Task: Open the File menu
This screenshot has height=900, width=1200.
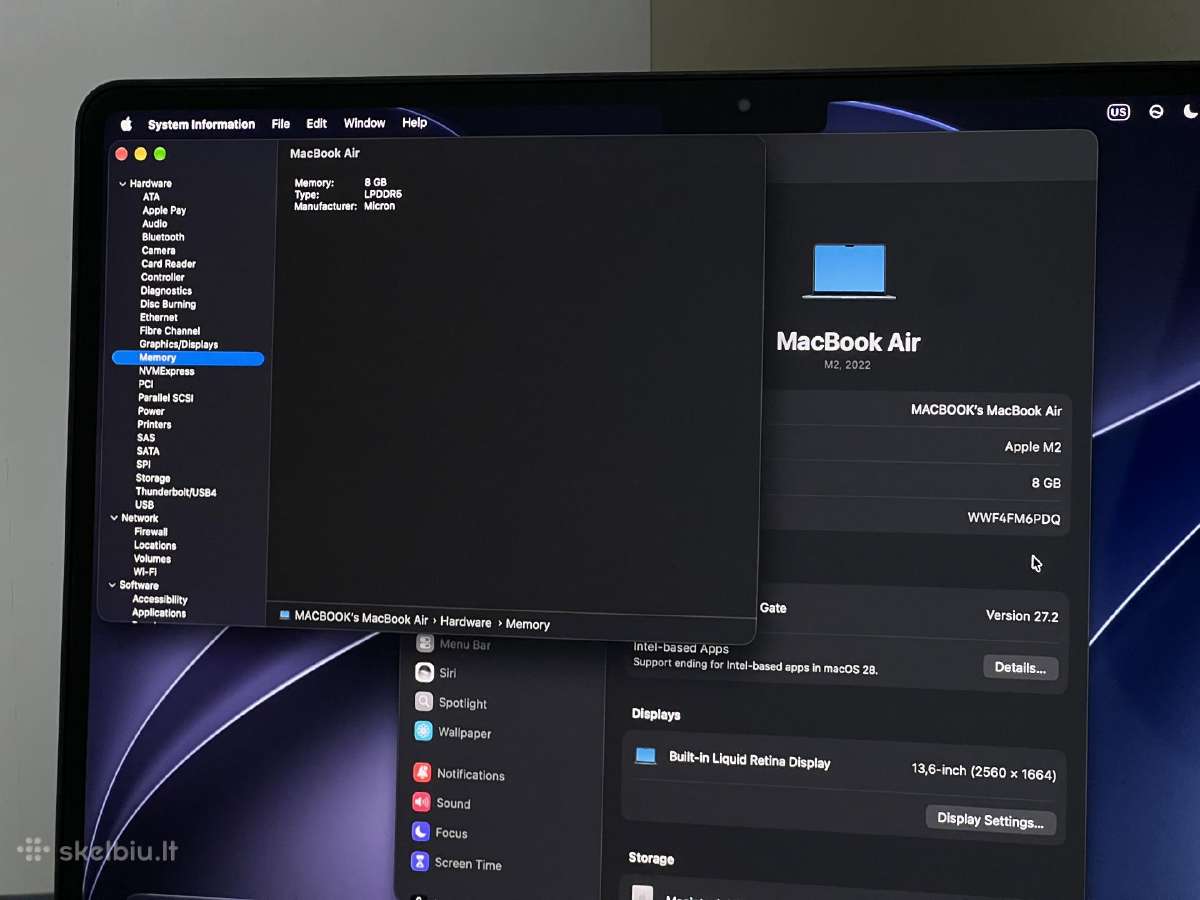Action: tap(281, 124)
